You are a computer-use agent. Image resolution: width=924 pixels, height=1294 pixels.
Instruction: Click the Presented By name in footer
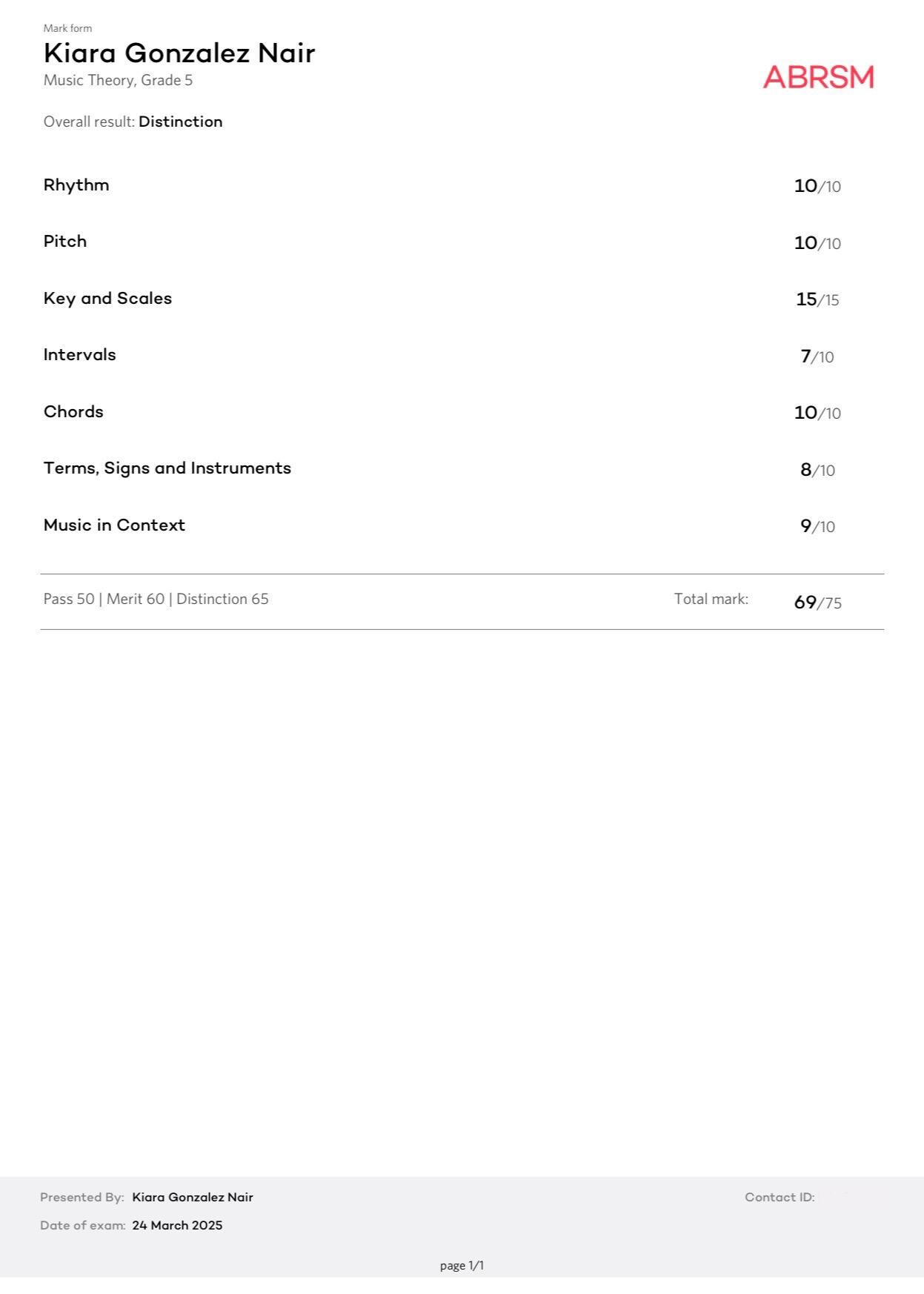pyautogui.click(x=193, y=1197)
